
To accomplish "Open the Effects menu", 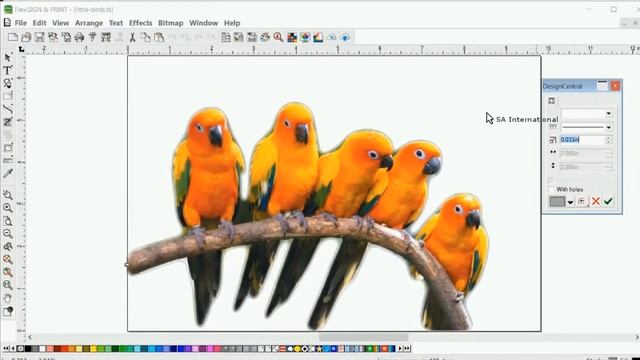I will point(140,23).
